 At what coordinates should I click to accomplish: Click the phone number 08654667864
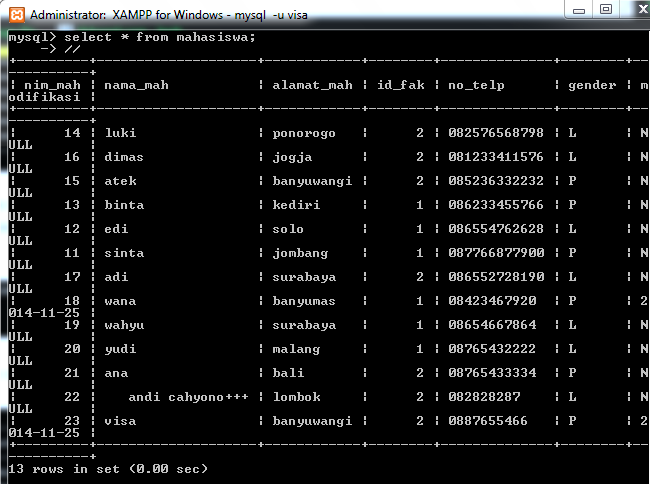pos(492,325)
